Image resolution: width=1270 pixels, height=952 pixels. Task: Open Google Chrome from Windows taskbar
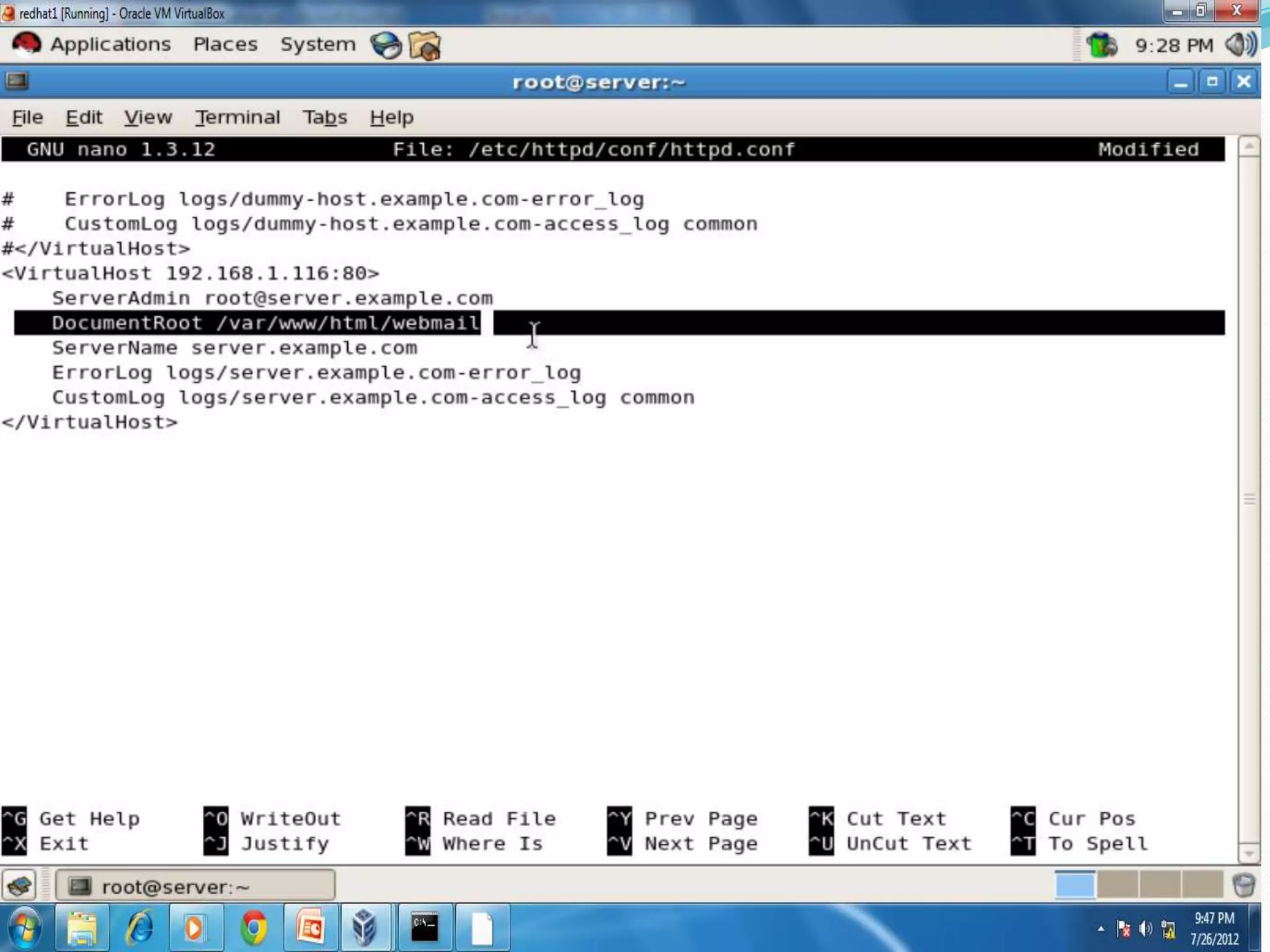(x=253, y=928)
